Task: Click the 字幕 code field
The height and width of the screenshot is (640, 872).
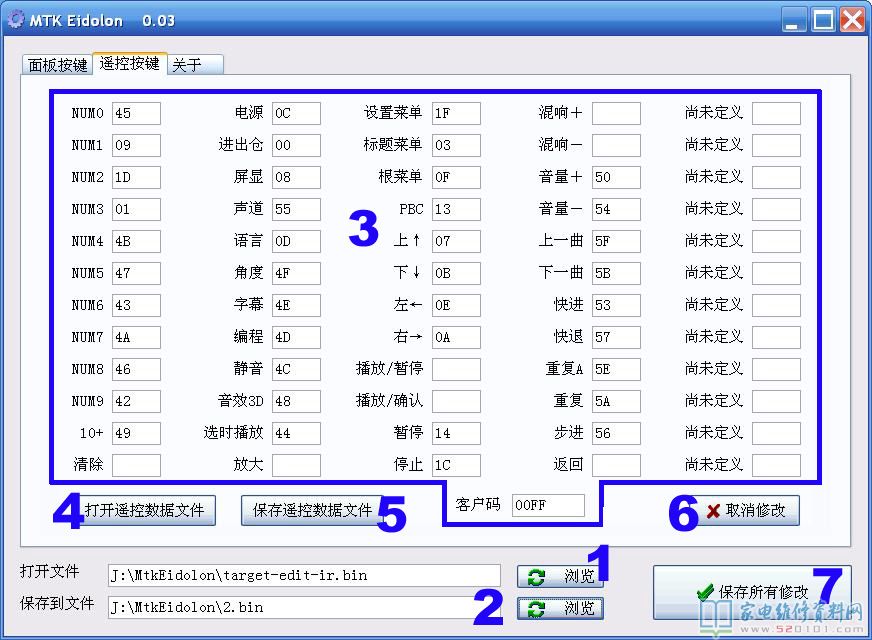Action: tap(296, 305)
